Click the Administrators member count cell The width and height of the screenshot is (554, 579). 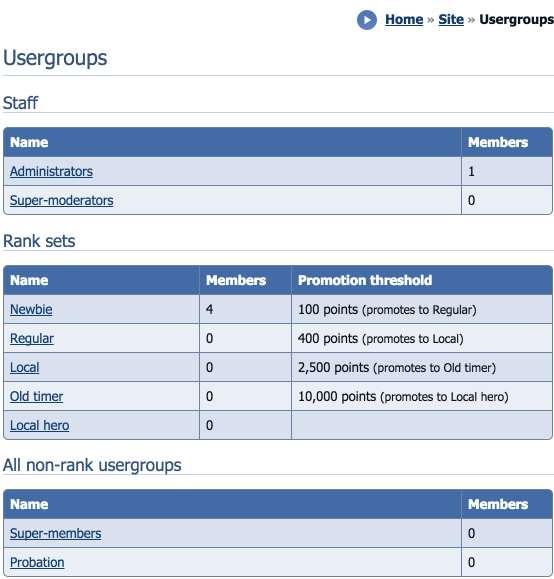(507, 171)
